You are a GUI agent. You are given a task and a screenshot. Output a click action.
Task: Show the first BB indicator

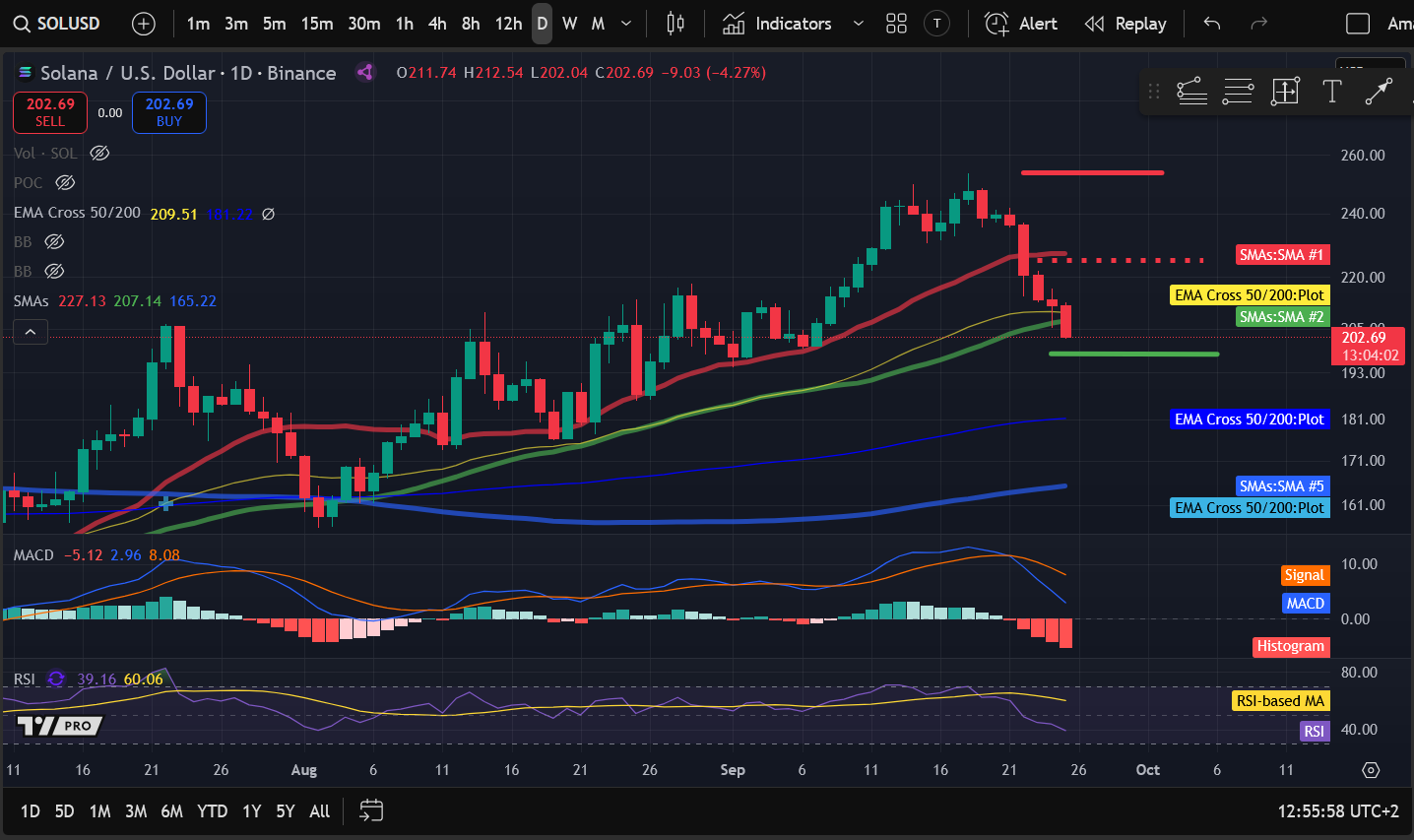click(54, 241)
